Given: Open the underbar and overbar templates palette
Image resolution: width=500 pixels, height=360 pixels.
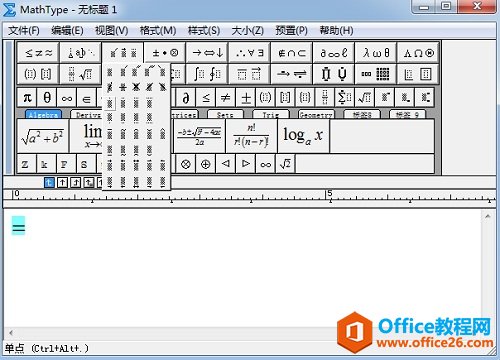Looking at the screenshot, I should click(249, 74).
